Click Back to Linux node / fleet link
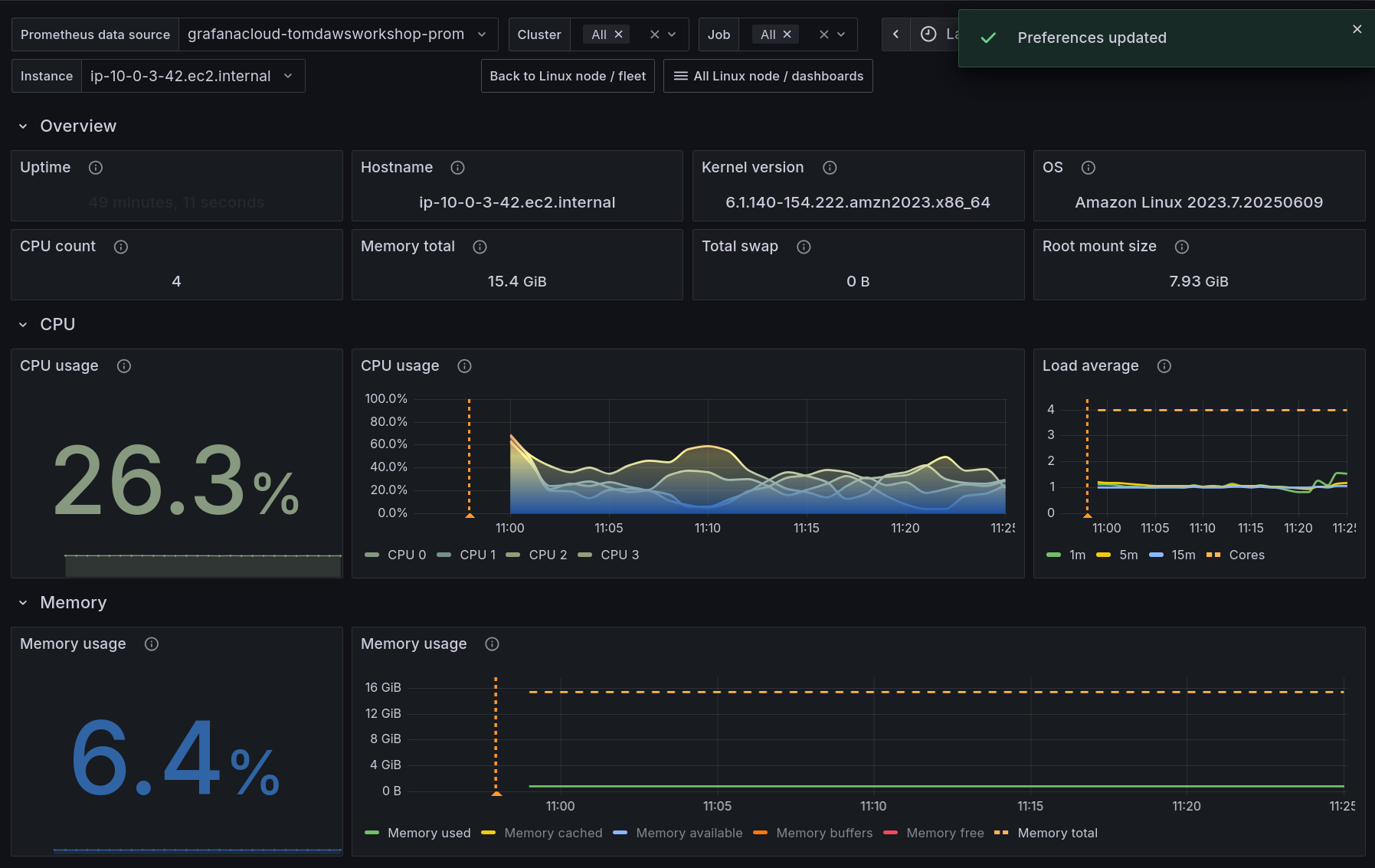The width and height of the screenshot is (1375, 868). pyautogui.click(x=568, y=76)
